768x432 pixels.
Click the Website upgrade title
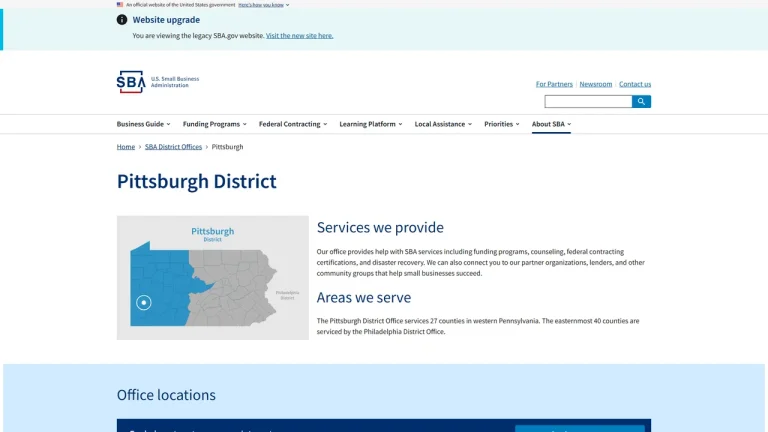click(x=166, y=20)
